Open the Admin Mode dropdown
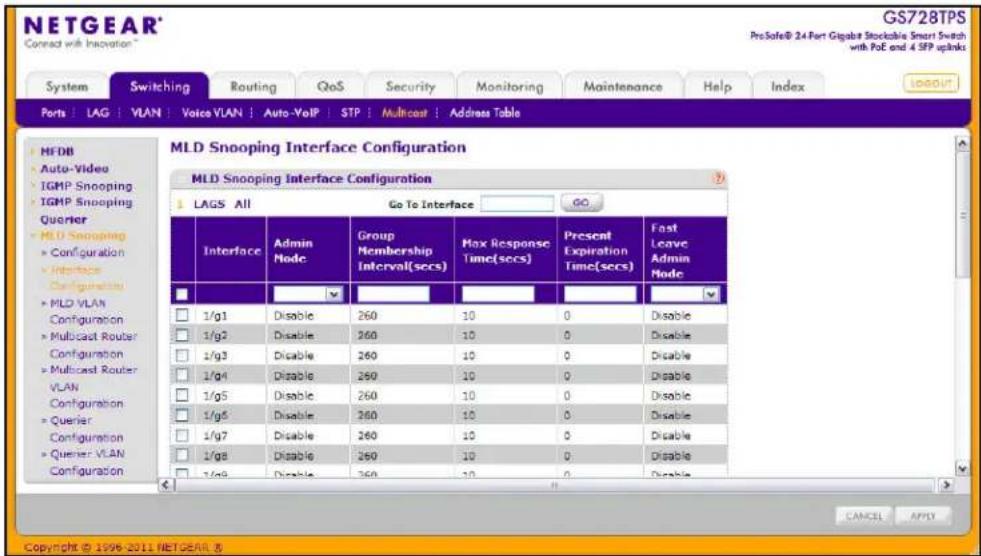981x556 pixels. coord(308,294)
